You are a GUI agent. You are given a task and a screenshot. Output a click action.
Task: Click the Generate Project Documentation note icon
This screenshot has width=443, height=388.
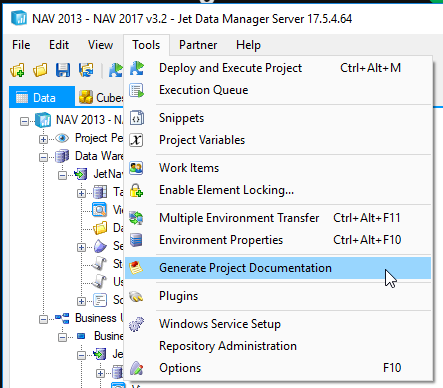click(136, 268)
